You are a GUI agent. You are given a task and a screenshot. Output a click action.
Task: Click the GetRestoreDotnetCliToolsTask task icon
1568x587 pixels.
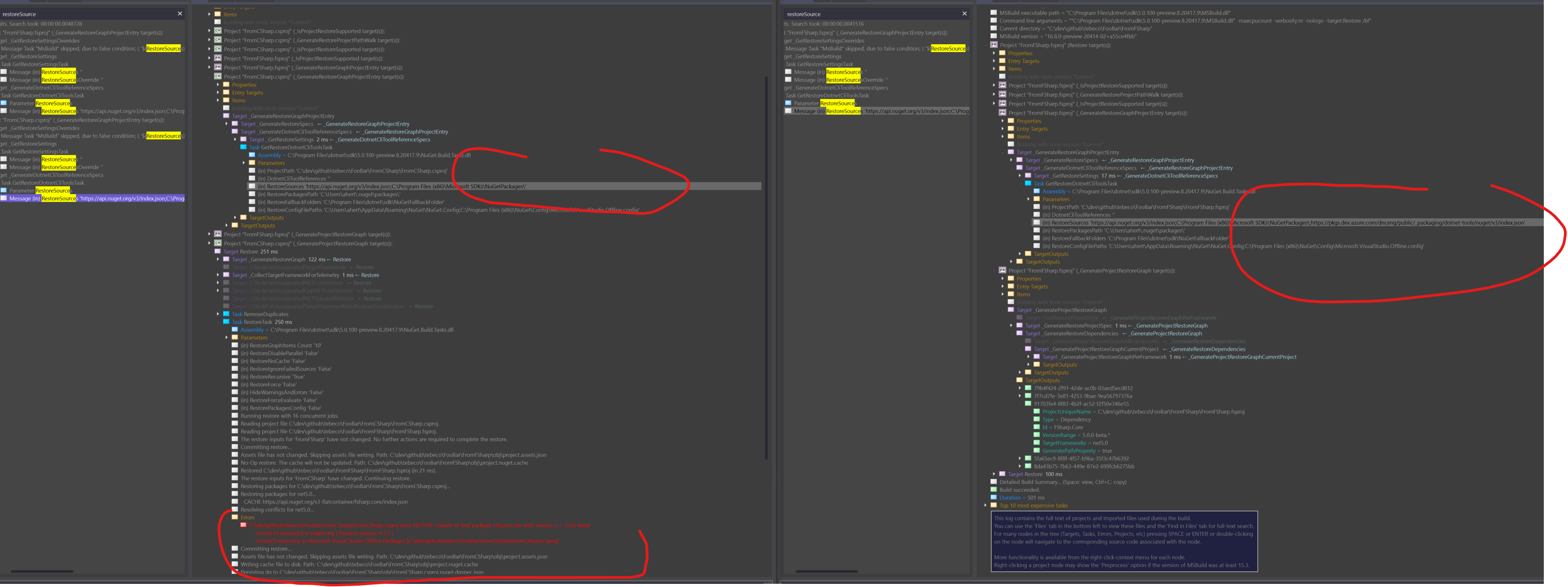pyautogui.click(x=244, y=146)
